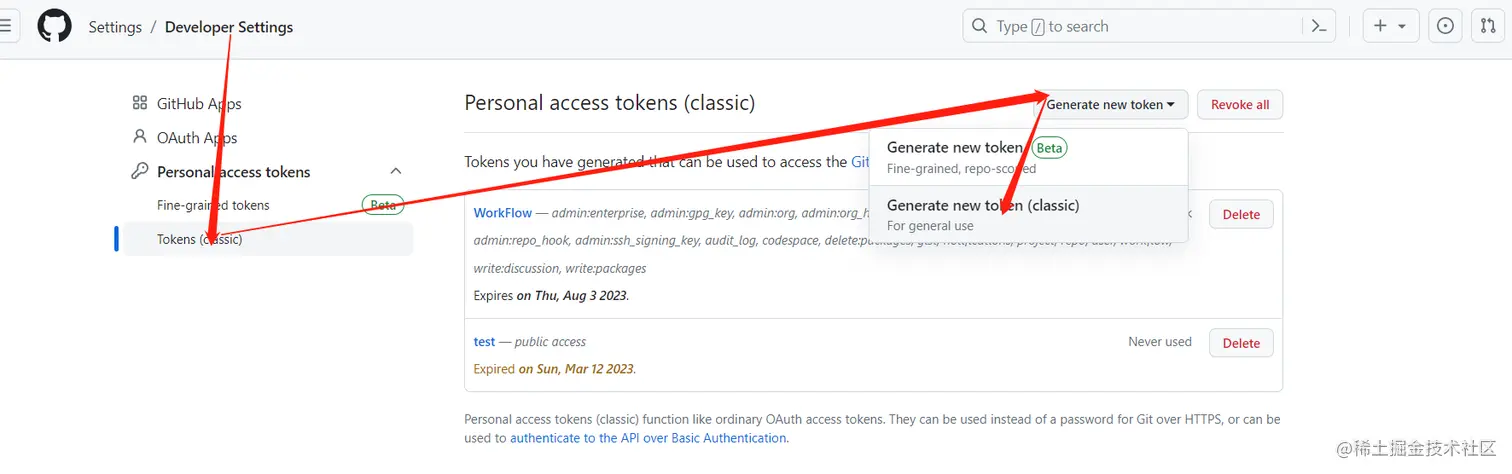The width and height of the screenshot is (1512, 474).
Task: Delete the WorkFlow token
Action: pyautogui.click(x=1241, y=214)
